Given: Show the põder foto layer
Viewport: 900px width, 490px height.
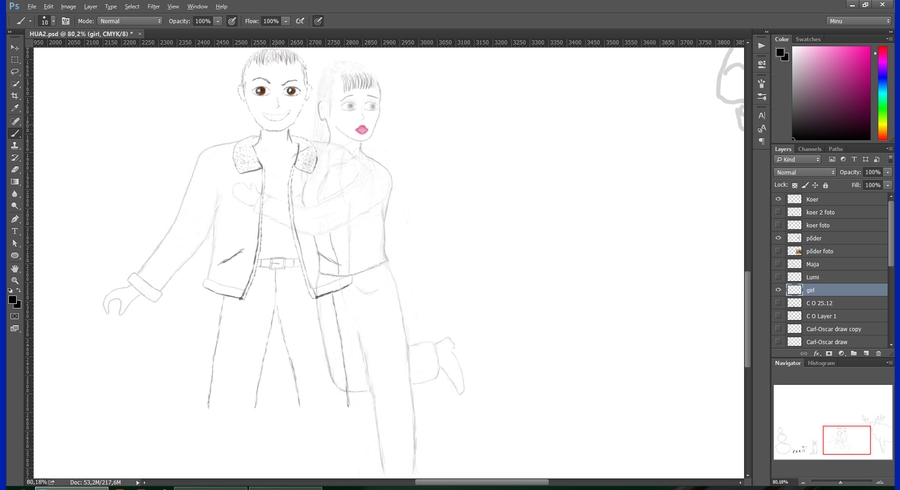Looking at the screenshot, I should click(778, 251).
